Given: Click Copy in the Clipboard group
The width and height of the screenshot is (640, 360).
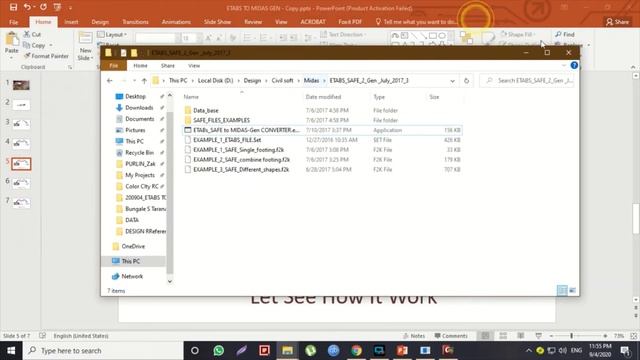Looking at the screenshot, I should coord(35,45).
